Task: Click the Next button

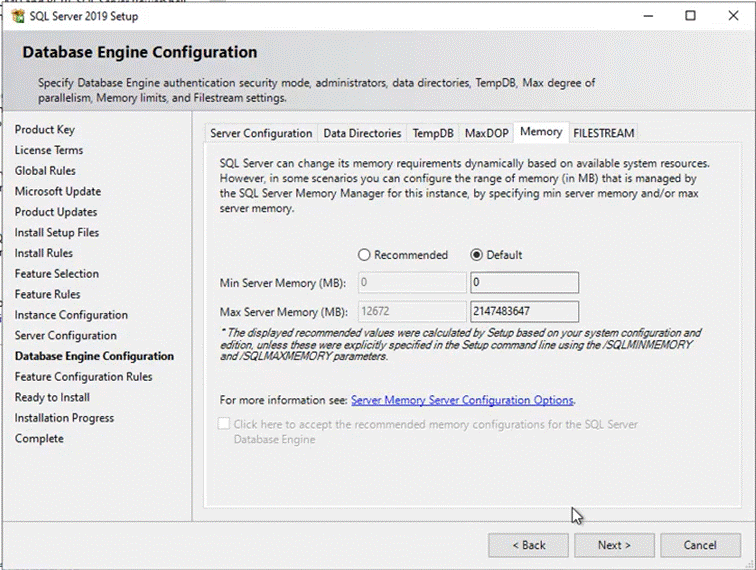Action: coord(614,545)
